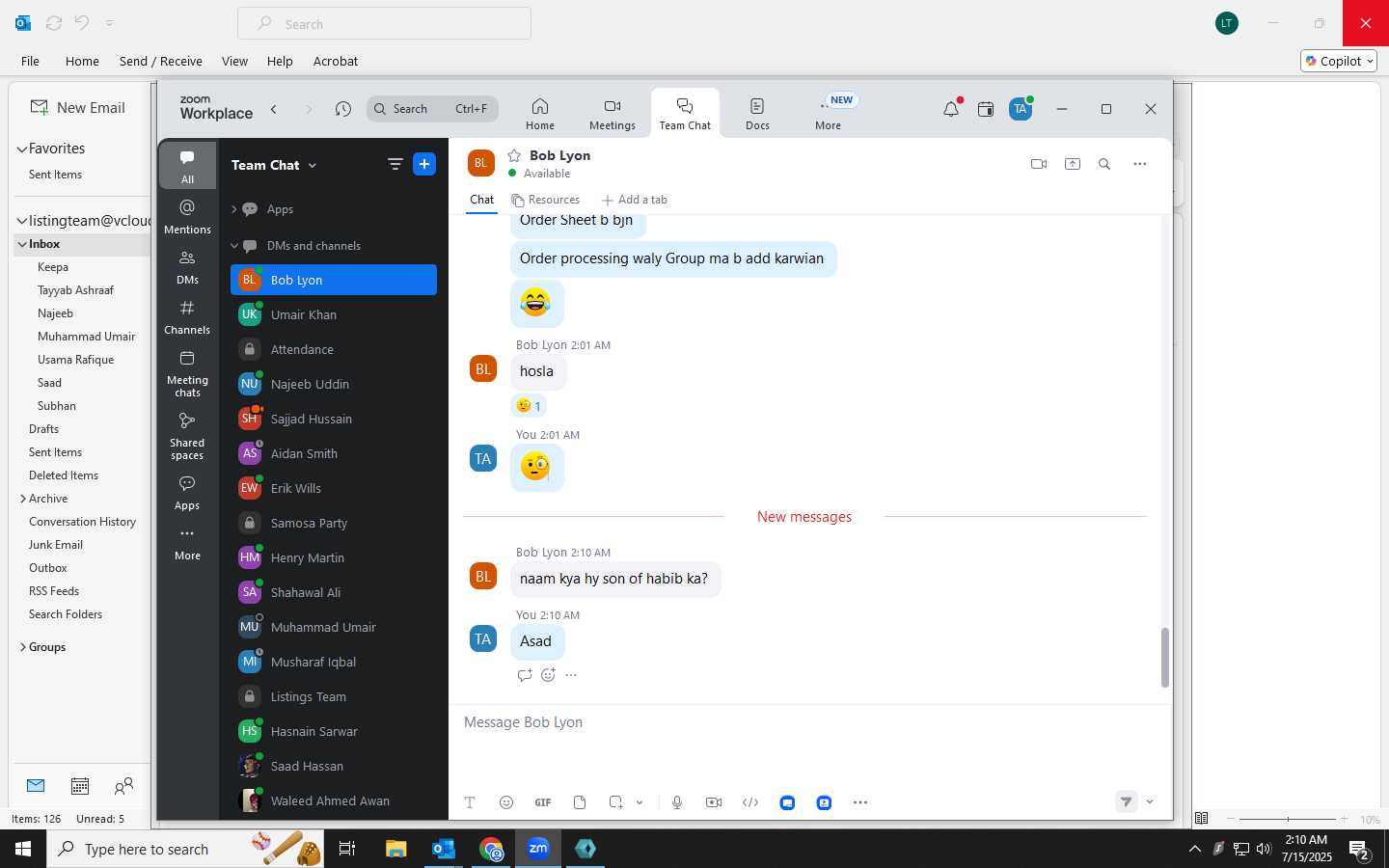Record an audio message
The image size is (1389, 868).
click(677, 802)
